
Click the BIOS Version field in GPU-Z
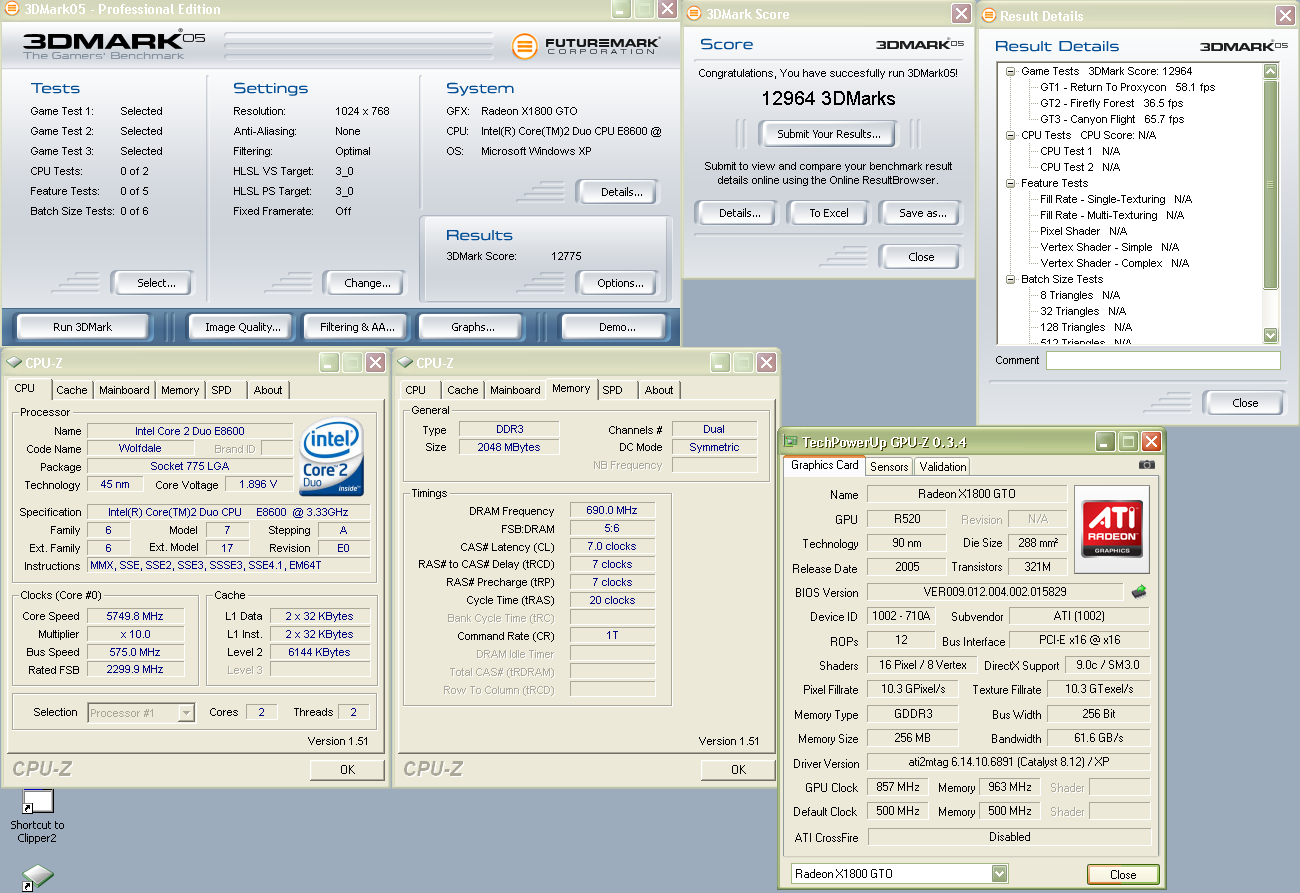995,592
